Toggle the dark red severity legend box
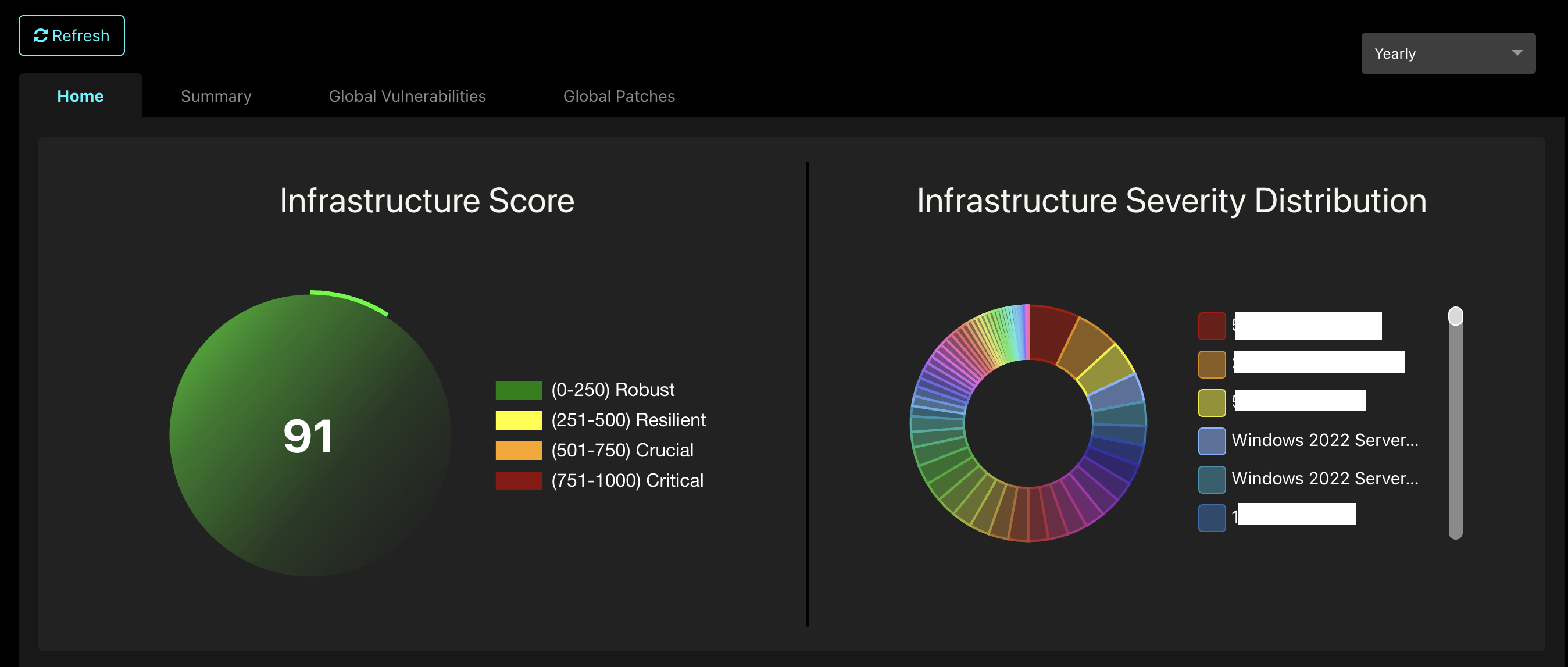1568x667 pixels. pyautogui.click(x=1211, y=326)
